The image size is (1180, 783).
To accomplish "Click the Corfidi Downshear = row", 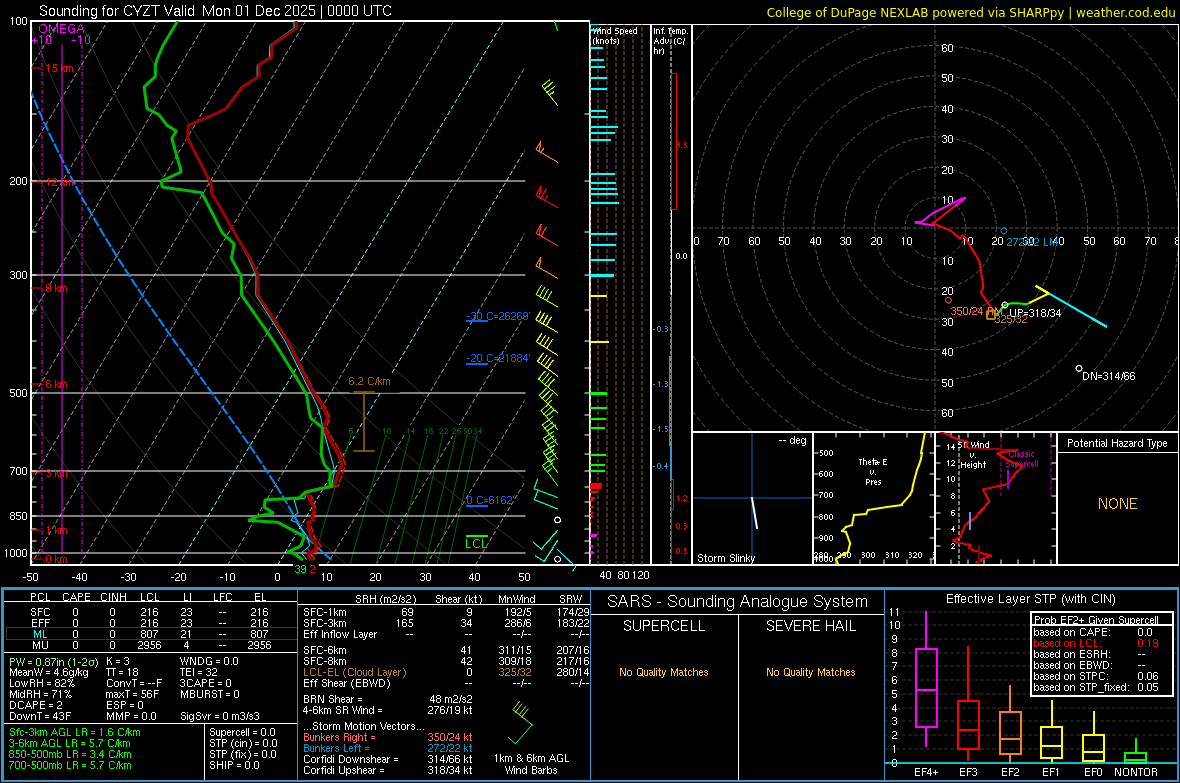I will 388,759.
